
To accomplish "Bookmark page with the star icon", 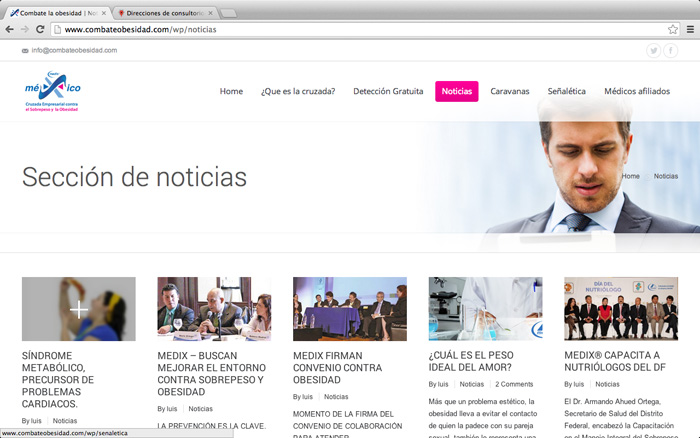I will [x=673, y=29].
